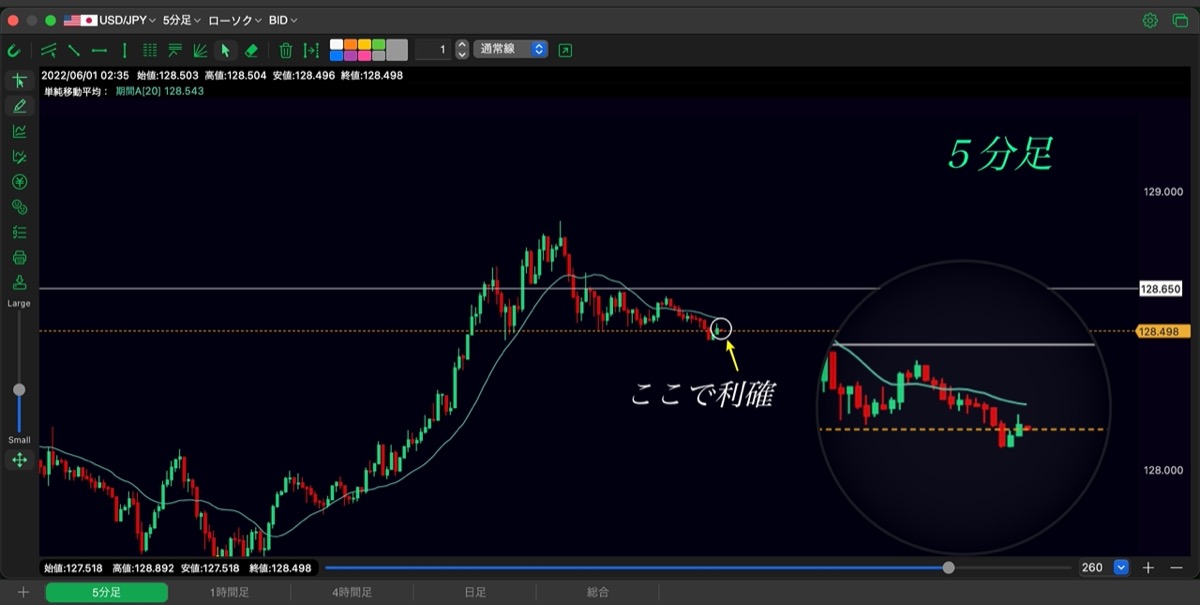The width and height of the screenshot is (1200, 605).
Task: Click the yen currency circle sidebar icon
Action: 19,182
